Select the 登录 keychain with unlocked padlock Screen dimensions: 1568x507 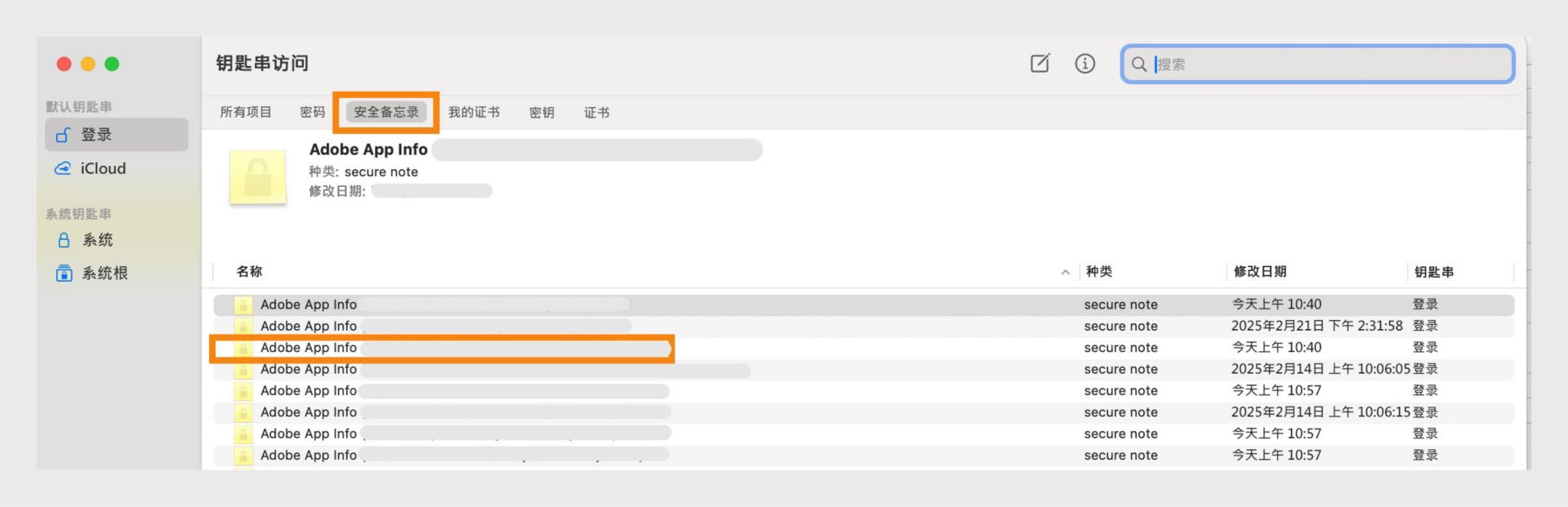tap(96, 135)
